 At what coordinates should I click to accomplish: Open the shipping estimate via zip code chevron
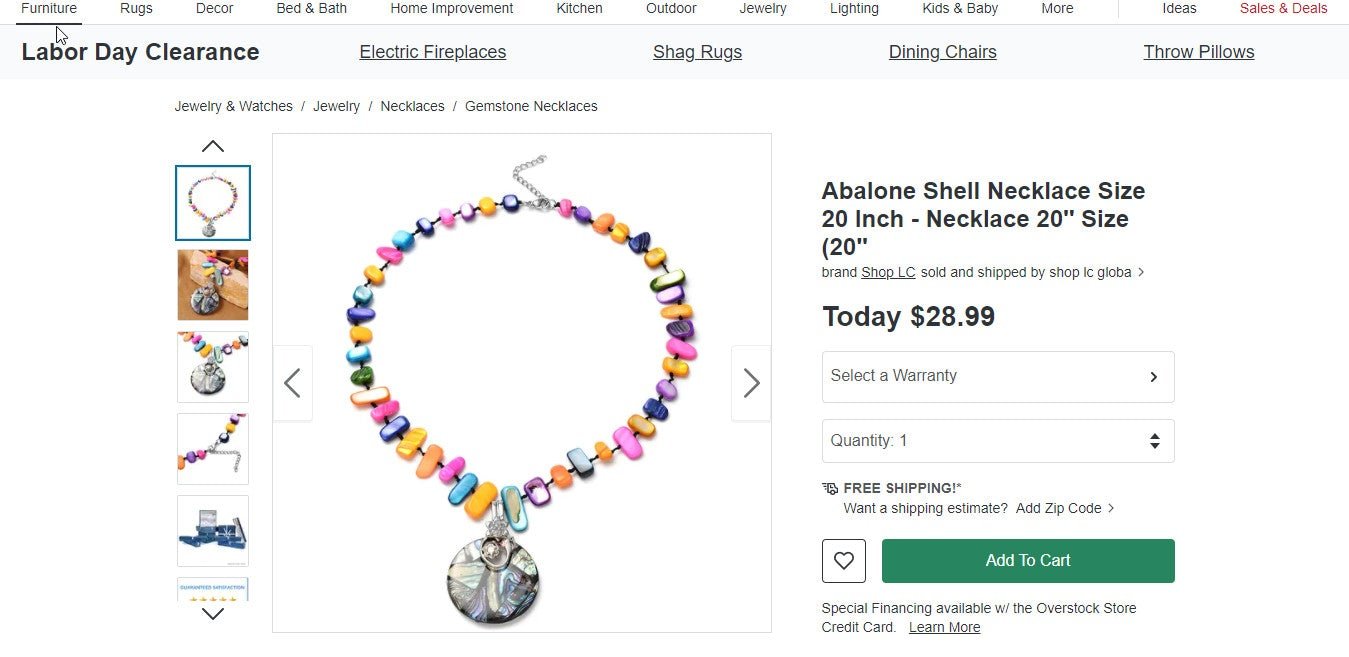1109,508
